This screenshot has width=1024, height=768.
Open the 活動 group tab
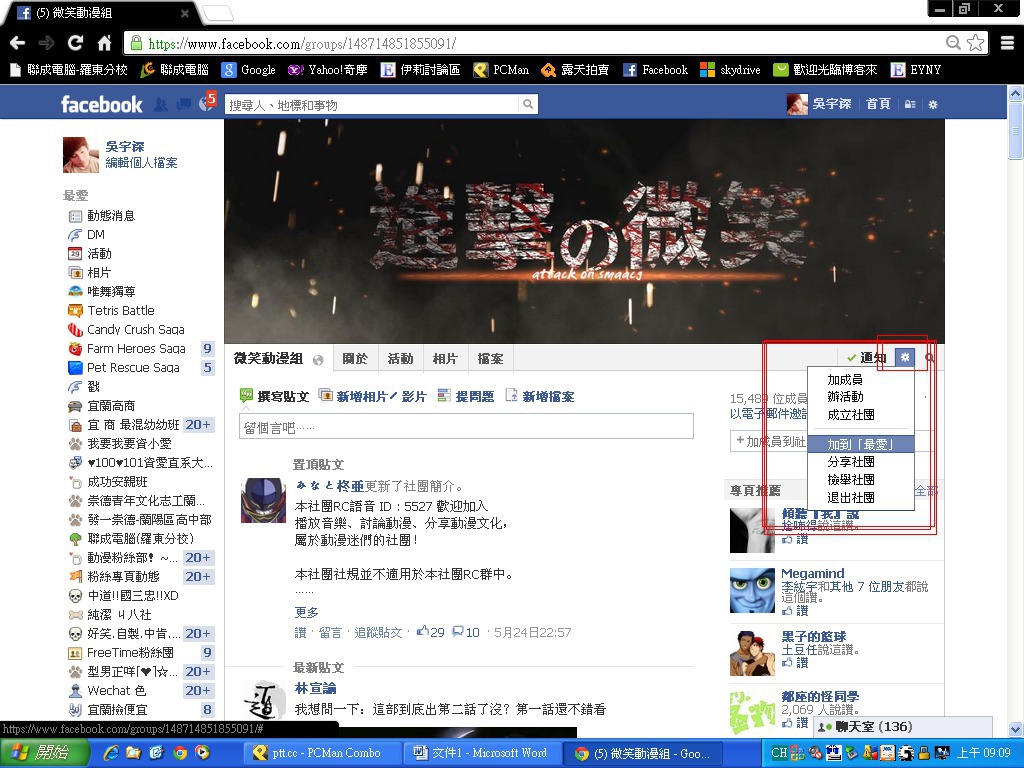pos(400,359)
